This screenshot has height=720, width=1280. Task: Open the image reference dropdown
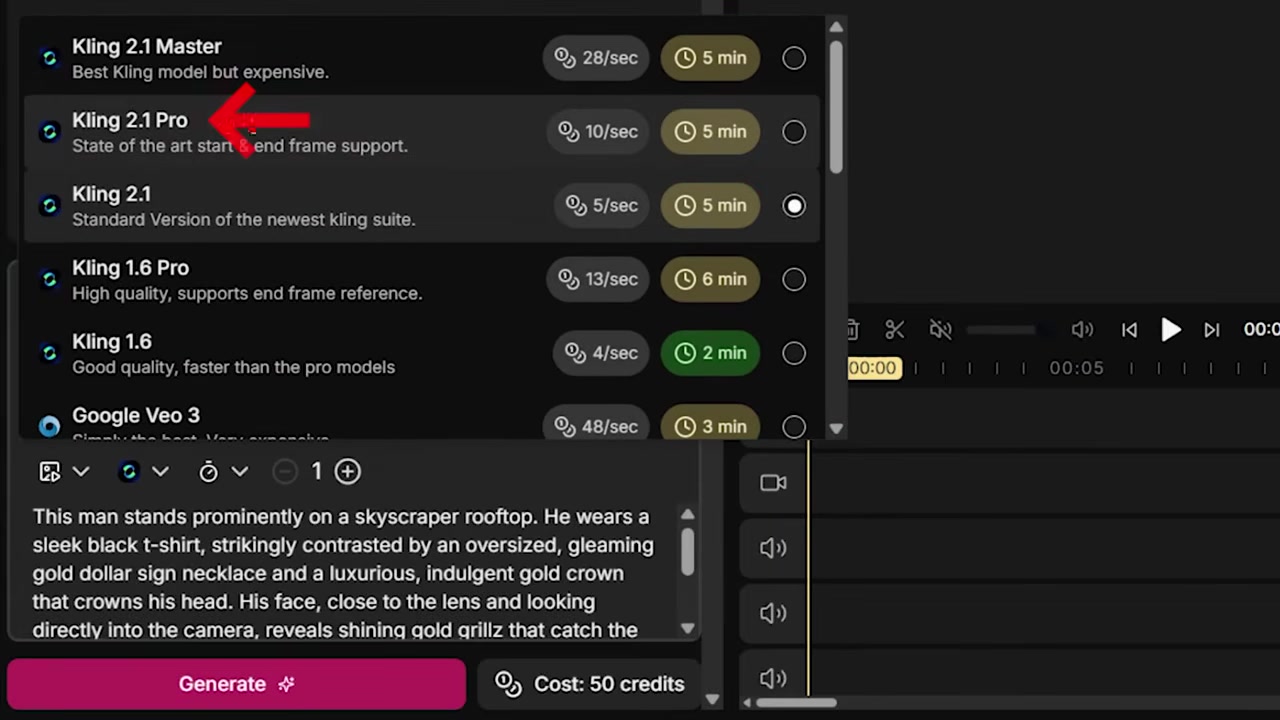pyautogui.click(x=64, y=472)
